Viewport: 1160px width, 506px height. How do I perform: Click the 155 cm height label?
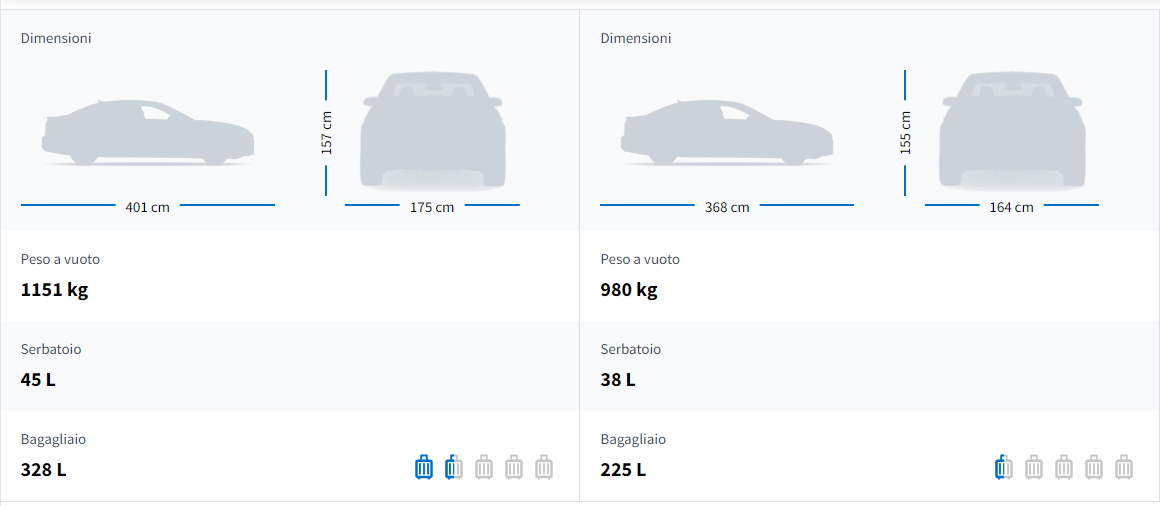[x=906, y=132]
